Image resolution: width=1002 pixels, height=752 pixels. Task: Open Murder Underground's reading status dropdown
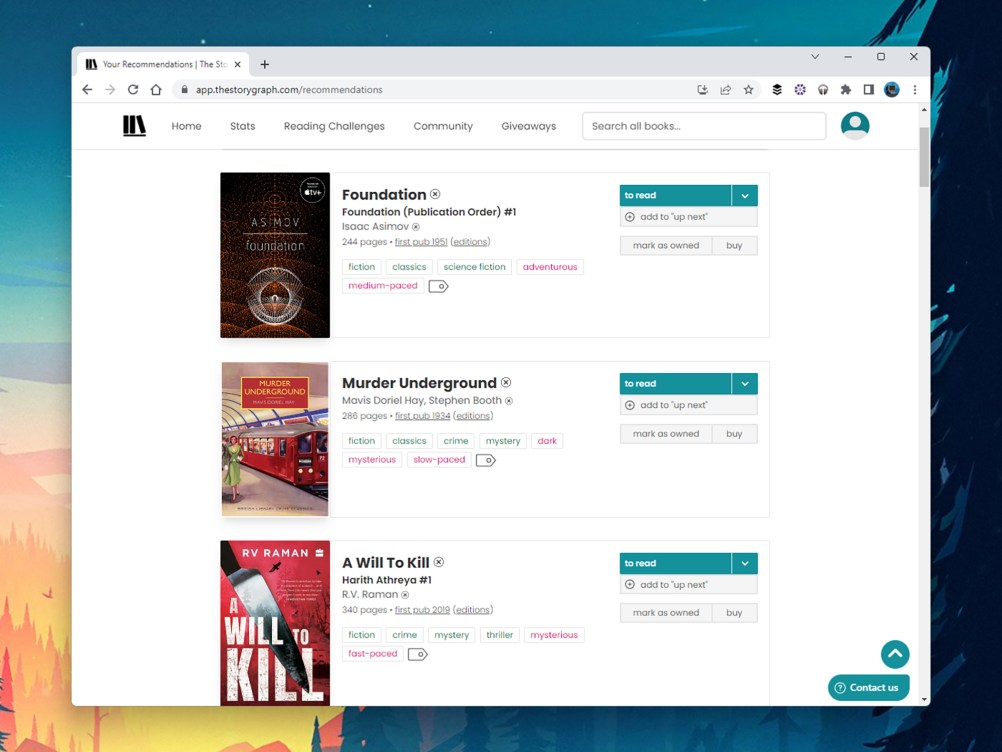(x=744, y=383)
